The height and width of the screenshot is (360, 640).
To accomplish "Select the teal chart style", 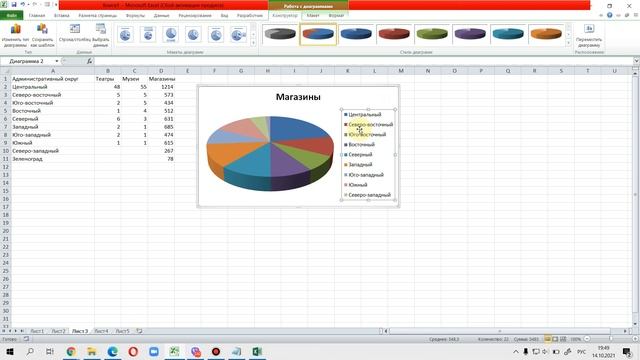I will 508,34.
